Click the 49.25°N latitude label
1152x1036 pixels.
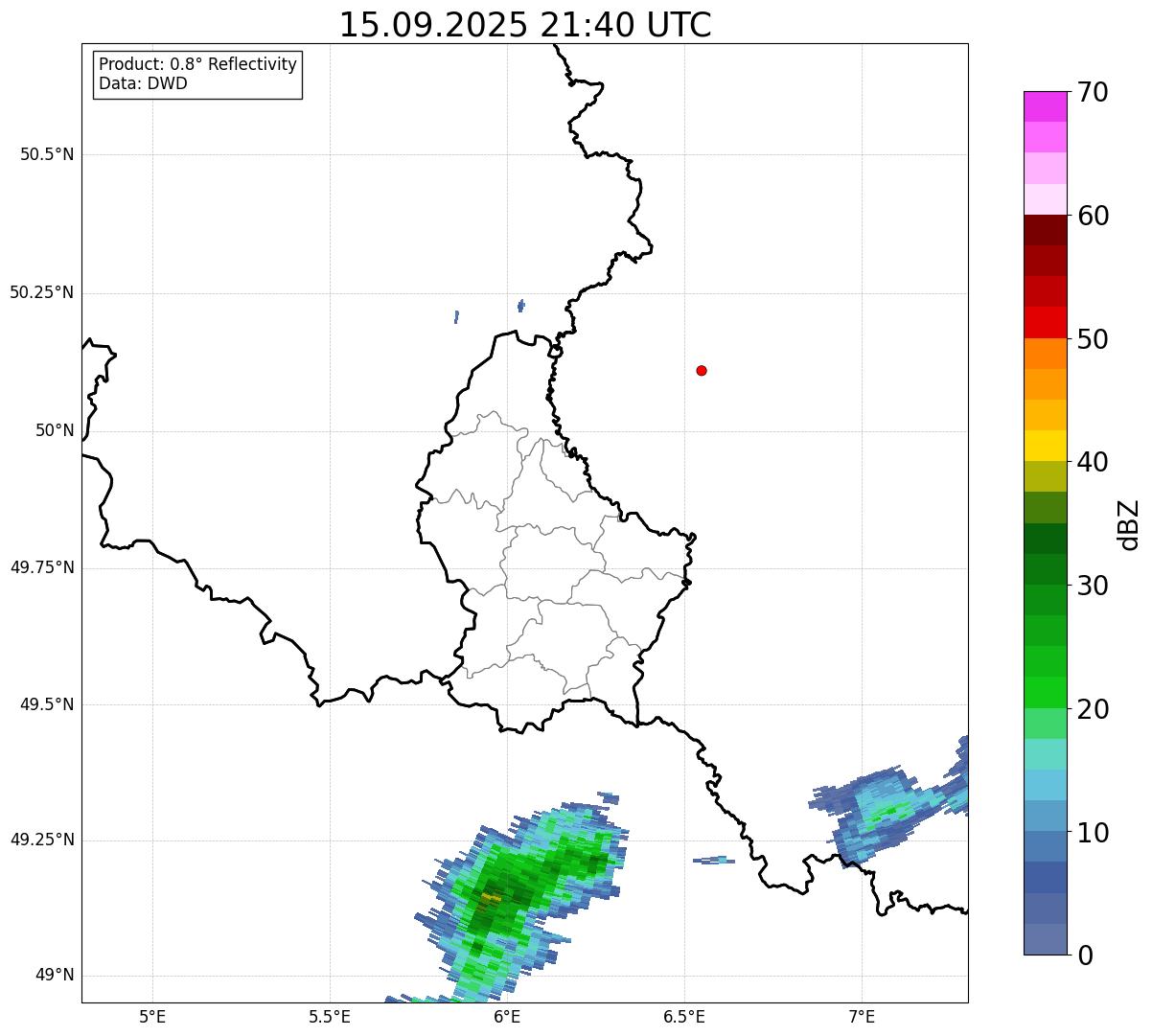point(41,840)
